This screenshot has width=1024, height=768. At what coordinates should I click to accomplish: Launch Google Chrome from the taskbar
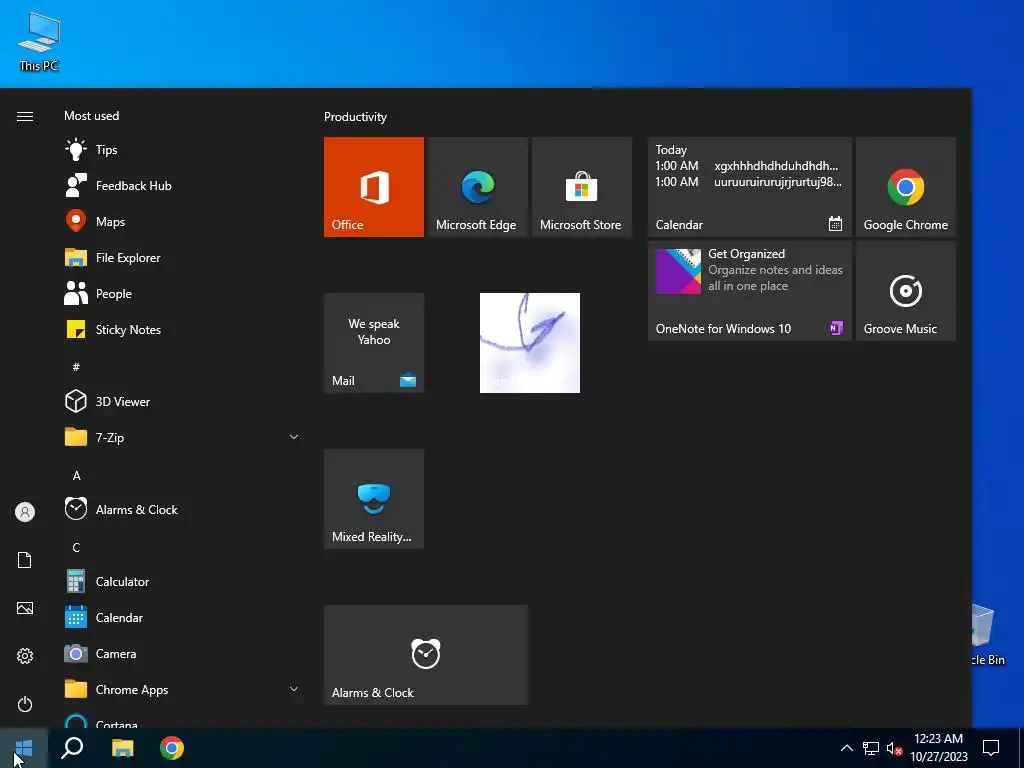click(x=172, y=748)
